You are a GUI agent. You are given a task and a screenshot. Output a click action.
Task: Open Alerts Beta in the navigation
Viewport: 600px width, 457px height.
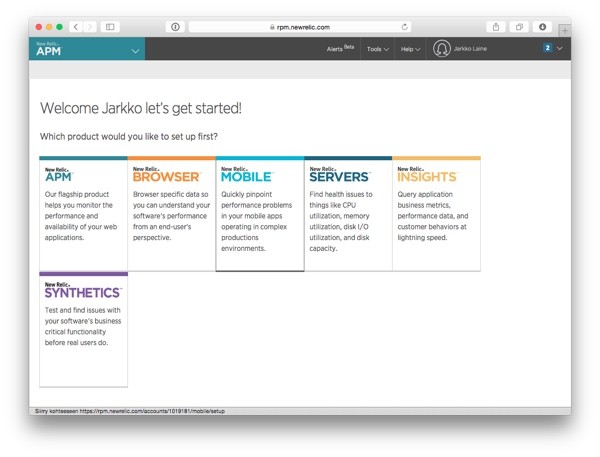(x=340, y=49)
